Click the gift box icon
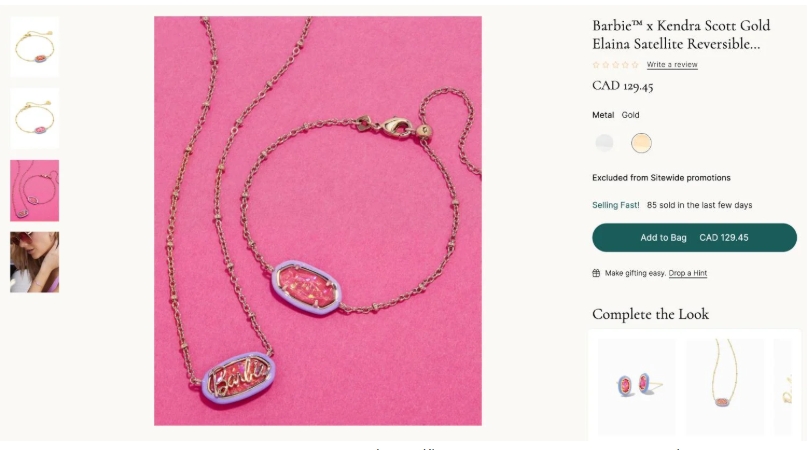This screenshot has width=811, height=450. (x=596, y=273)
